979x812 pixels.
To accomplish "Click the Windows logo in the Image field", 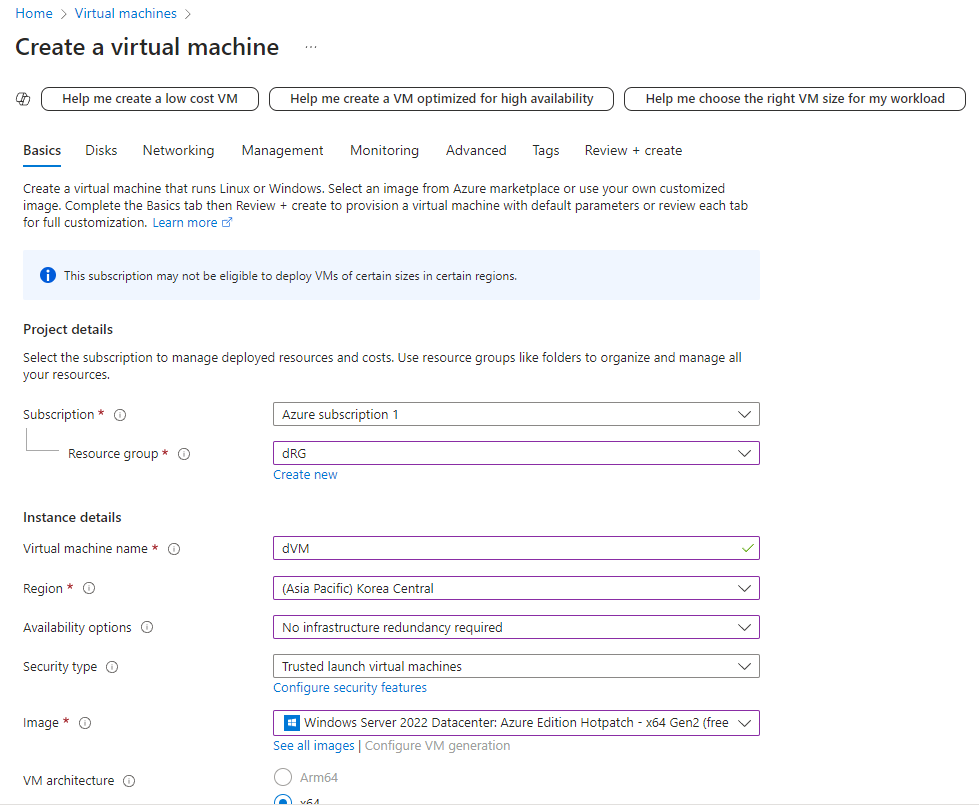I will pos(291,723).
